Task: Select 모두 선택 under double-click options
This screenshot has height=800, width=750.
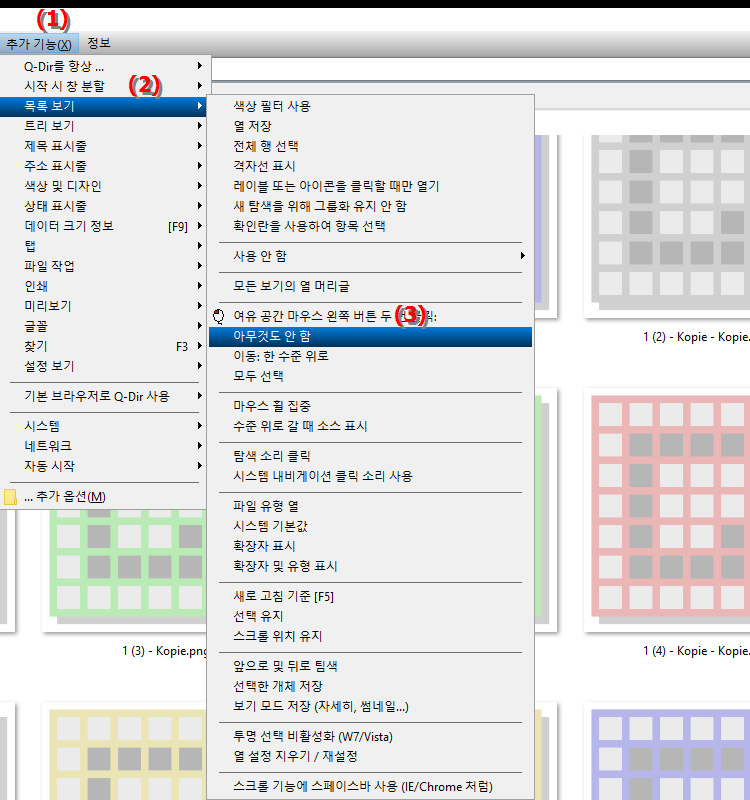Action: click(x=370, y=376)
